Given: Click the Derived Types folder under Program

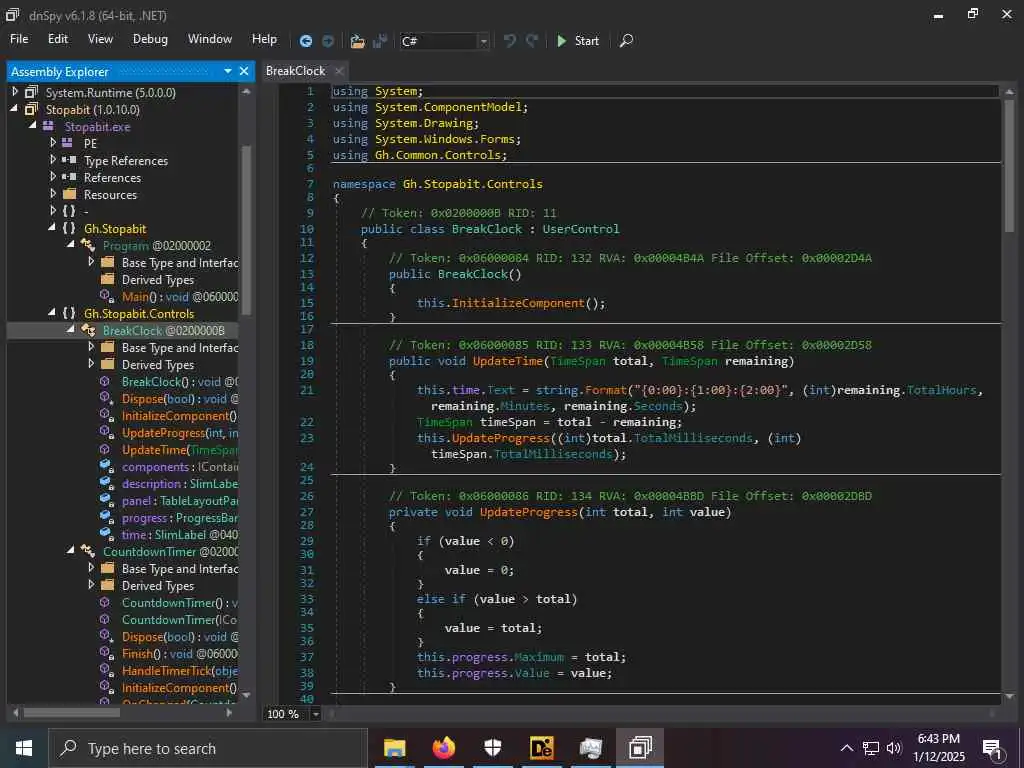Looking at the screenshot, I should coord(157,280).
